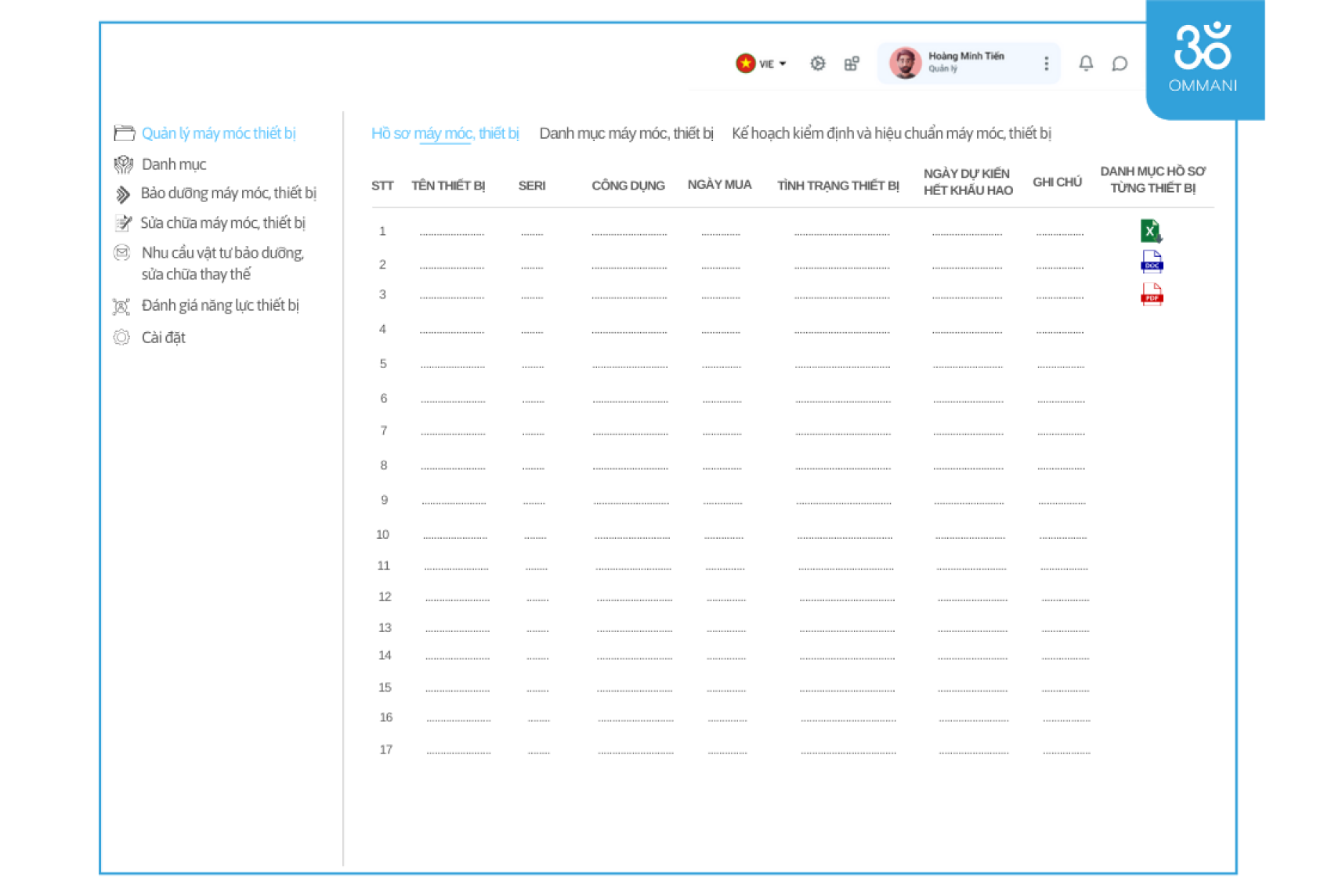Select Sửa chữa máy móc, thiết bị
1335x896 pixels.
[222, 223]
